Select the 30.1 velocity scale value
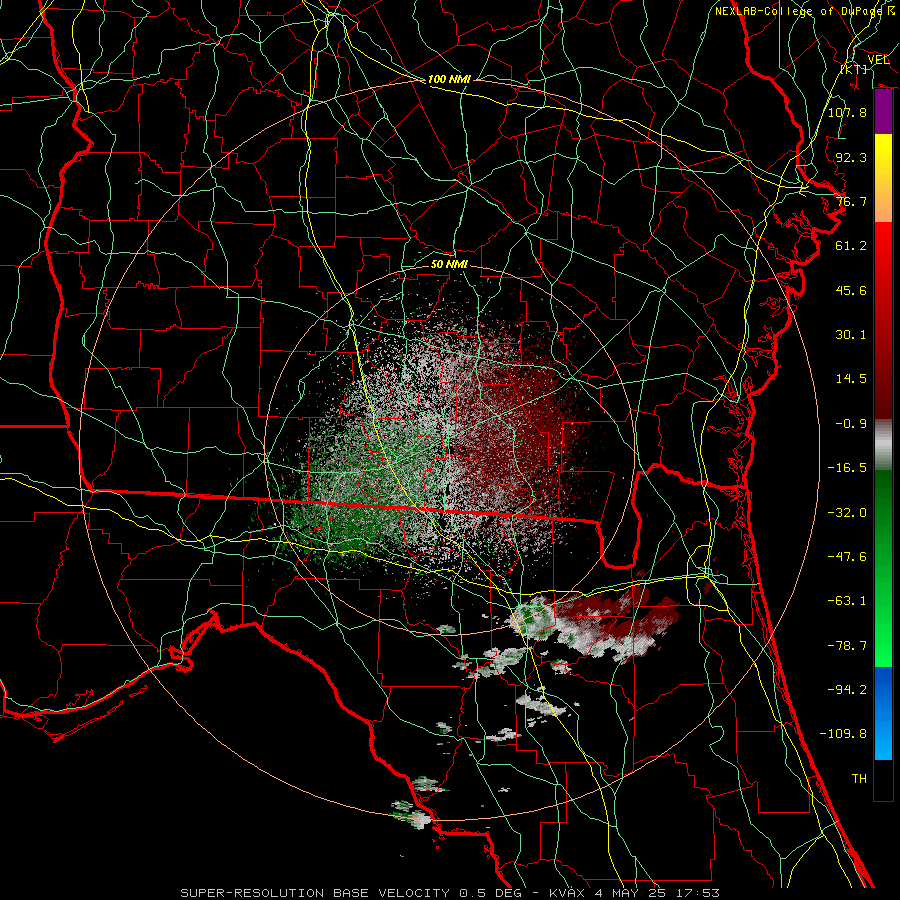 [x=851, y=335]
